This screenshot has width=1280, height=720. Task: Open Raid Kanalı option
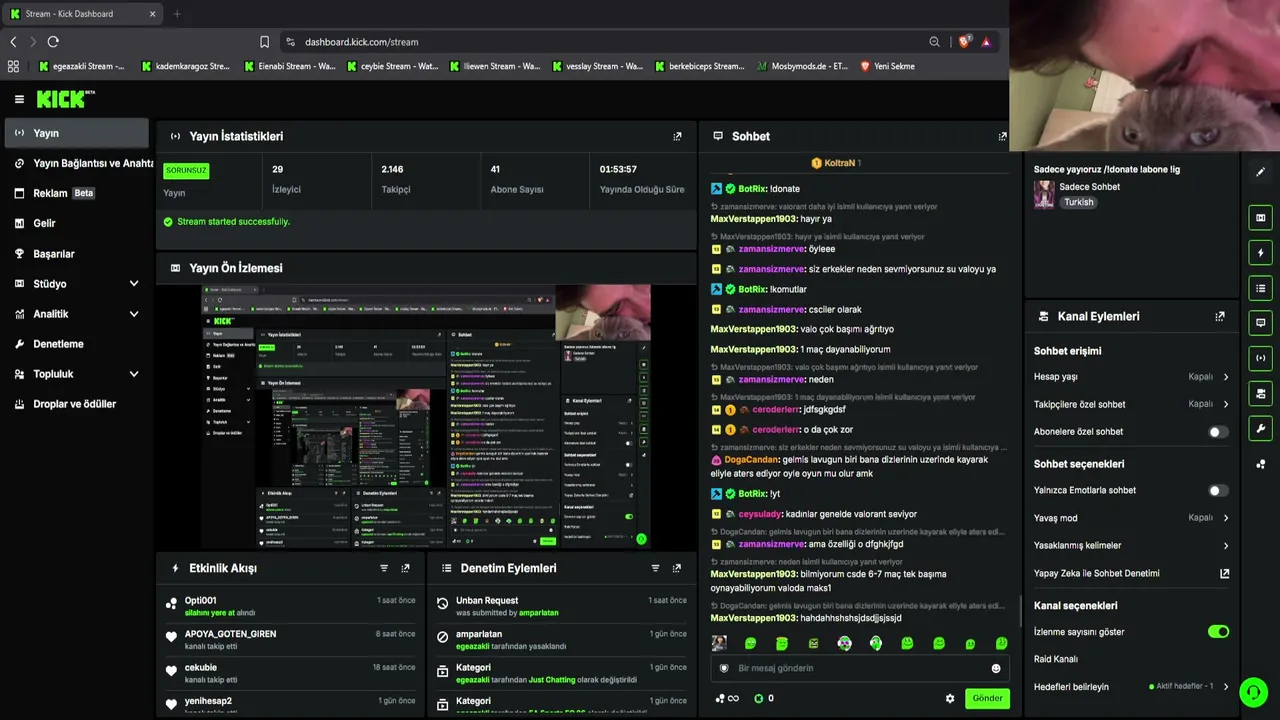pyautogui.click(x=1056, y=660)
